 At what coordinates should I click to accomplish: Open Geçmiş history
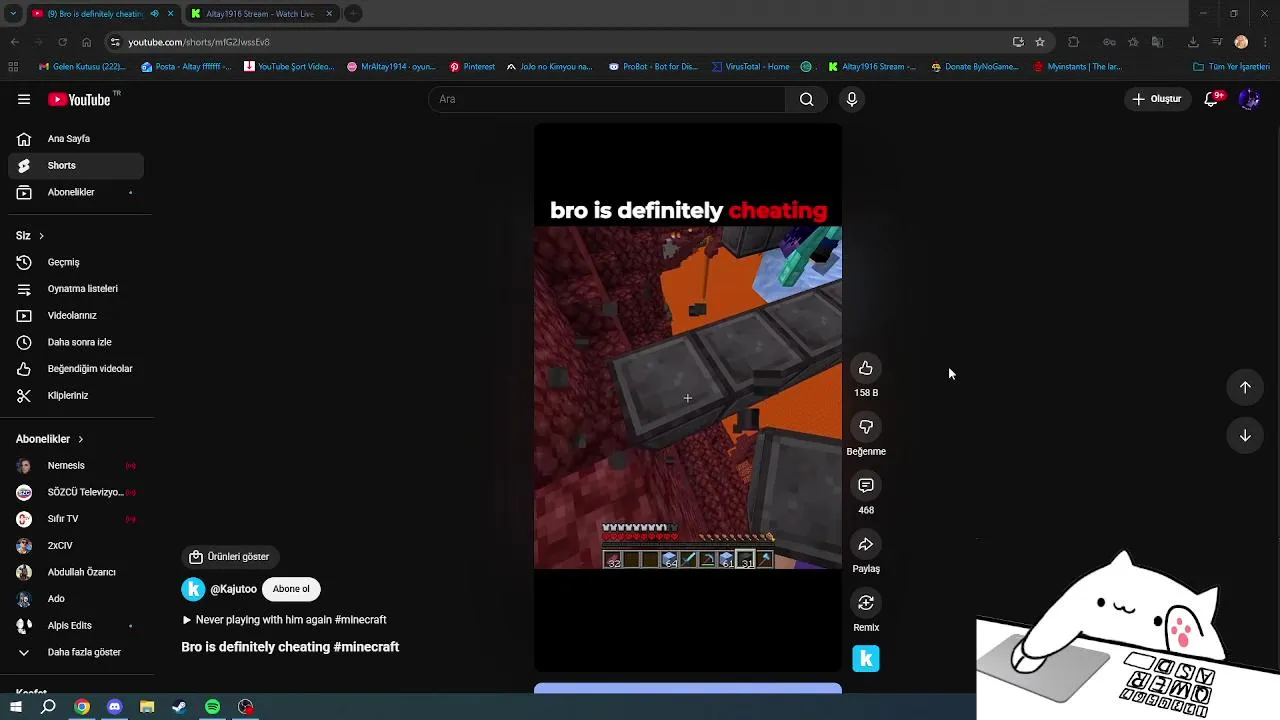click(x=76, y=262)
